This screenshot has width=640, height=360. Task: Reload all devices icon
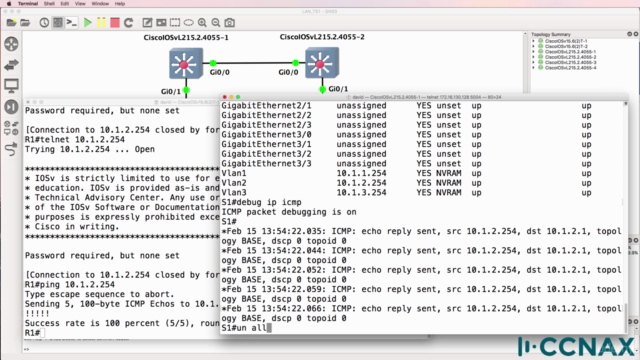pyautogui.click(x=129, y=22)
